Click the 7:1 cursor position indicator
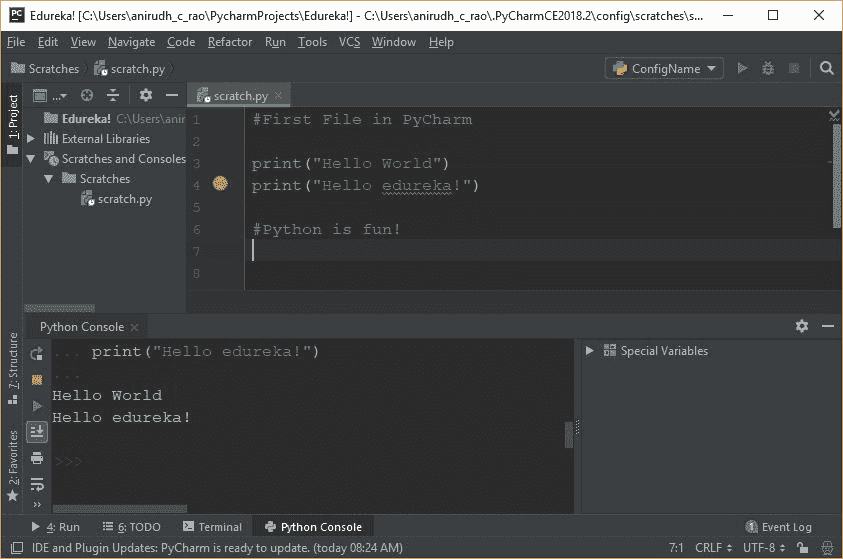 [x=676, y=548]
